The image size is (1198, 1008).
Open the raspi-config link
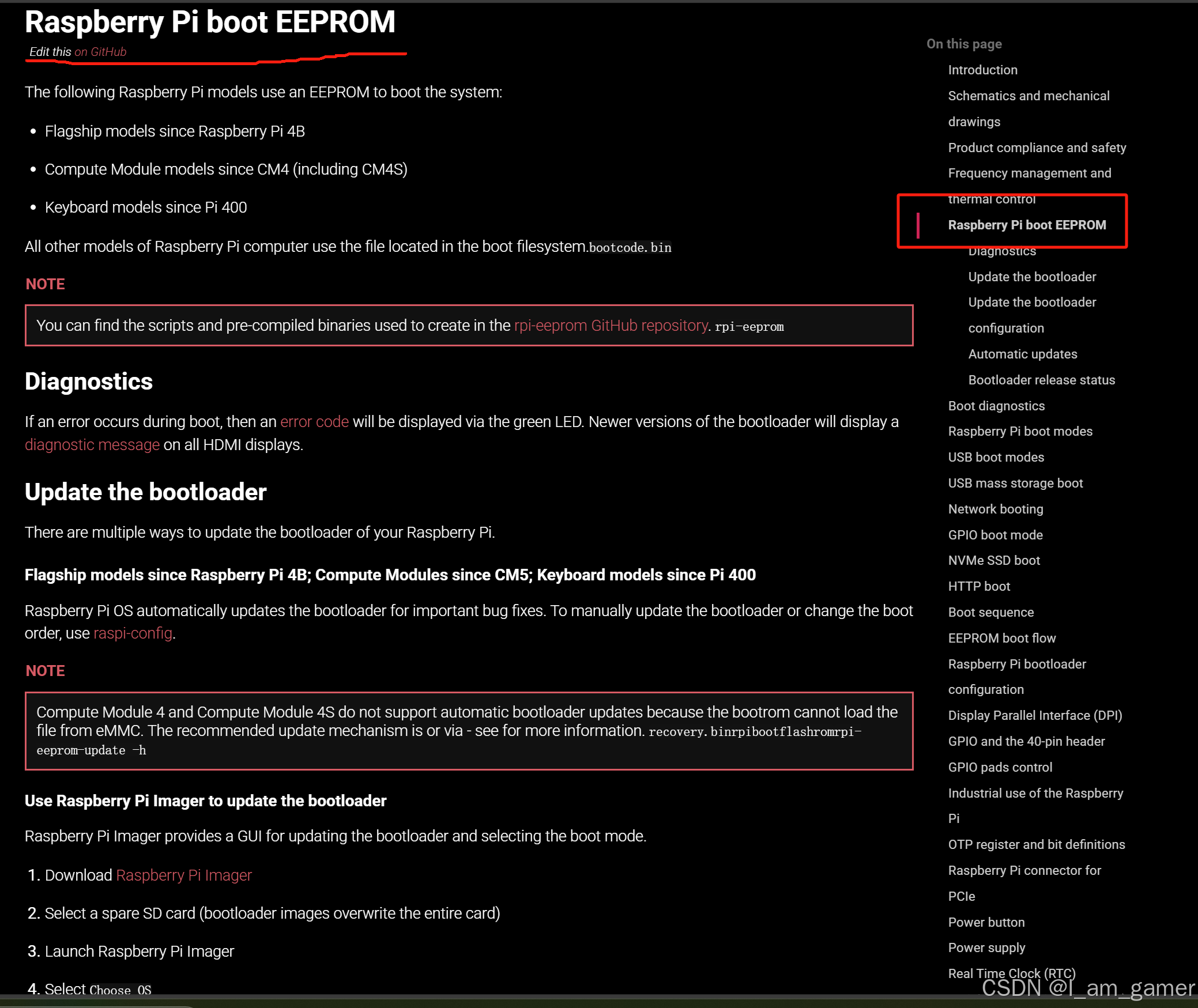tap(133, 633)
